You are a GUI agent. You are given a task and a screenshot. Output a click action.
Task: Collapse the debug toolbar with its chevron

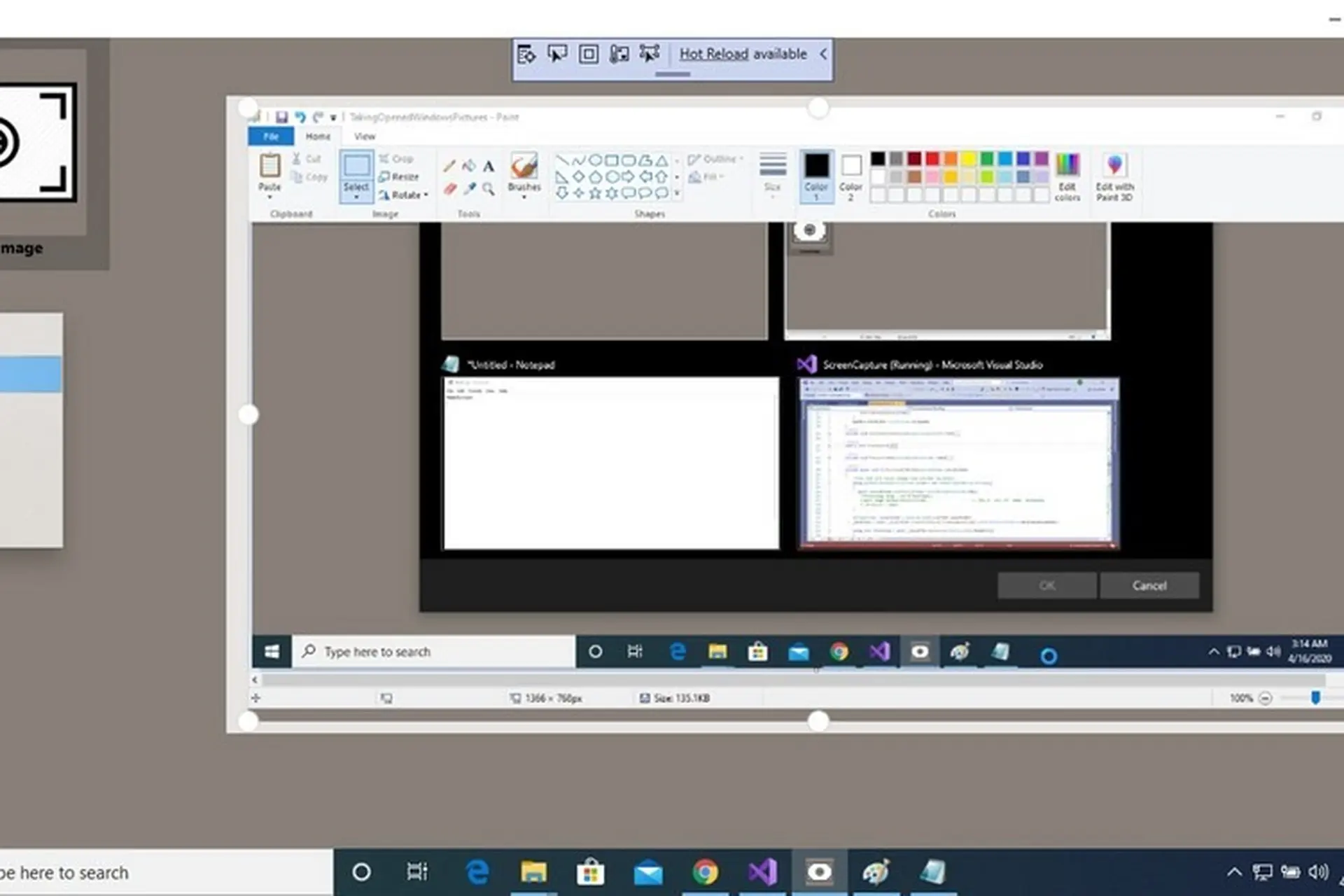pyautogui.click(x=823, y=54)
